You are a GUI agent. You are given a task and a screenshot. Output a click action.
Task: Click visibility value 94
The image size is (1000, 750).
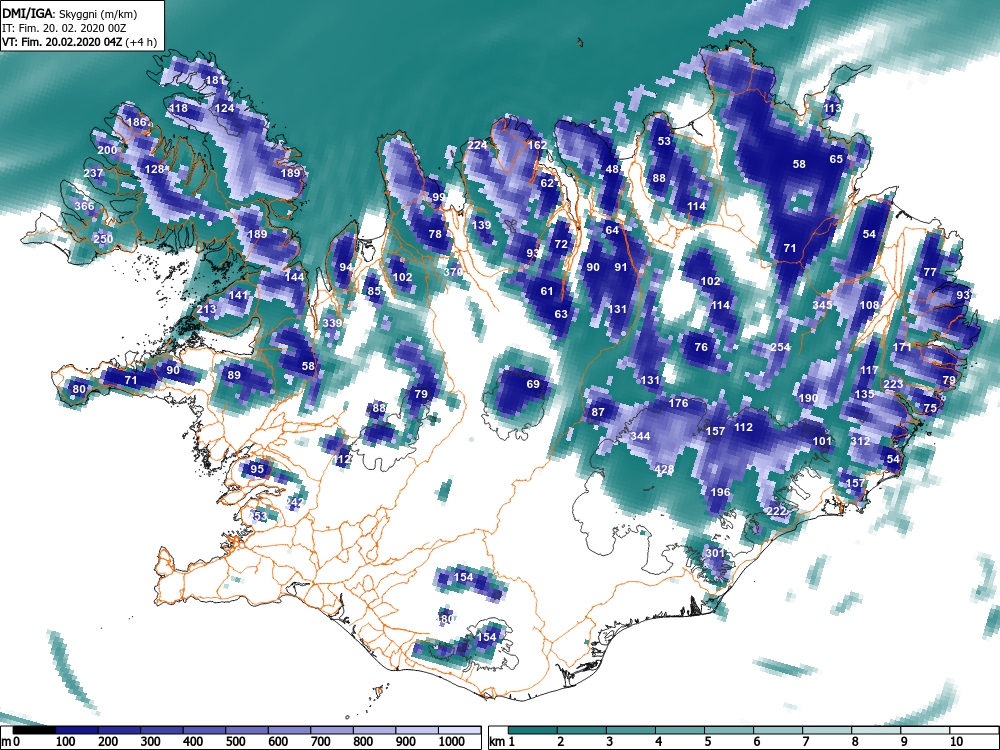tap(345, 267)
